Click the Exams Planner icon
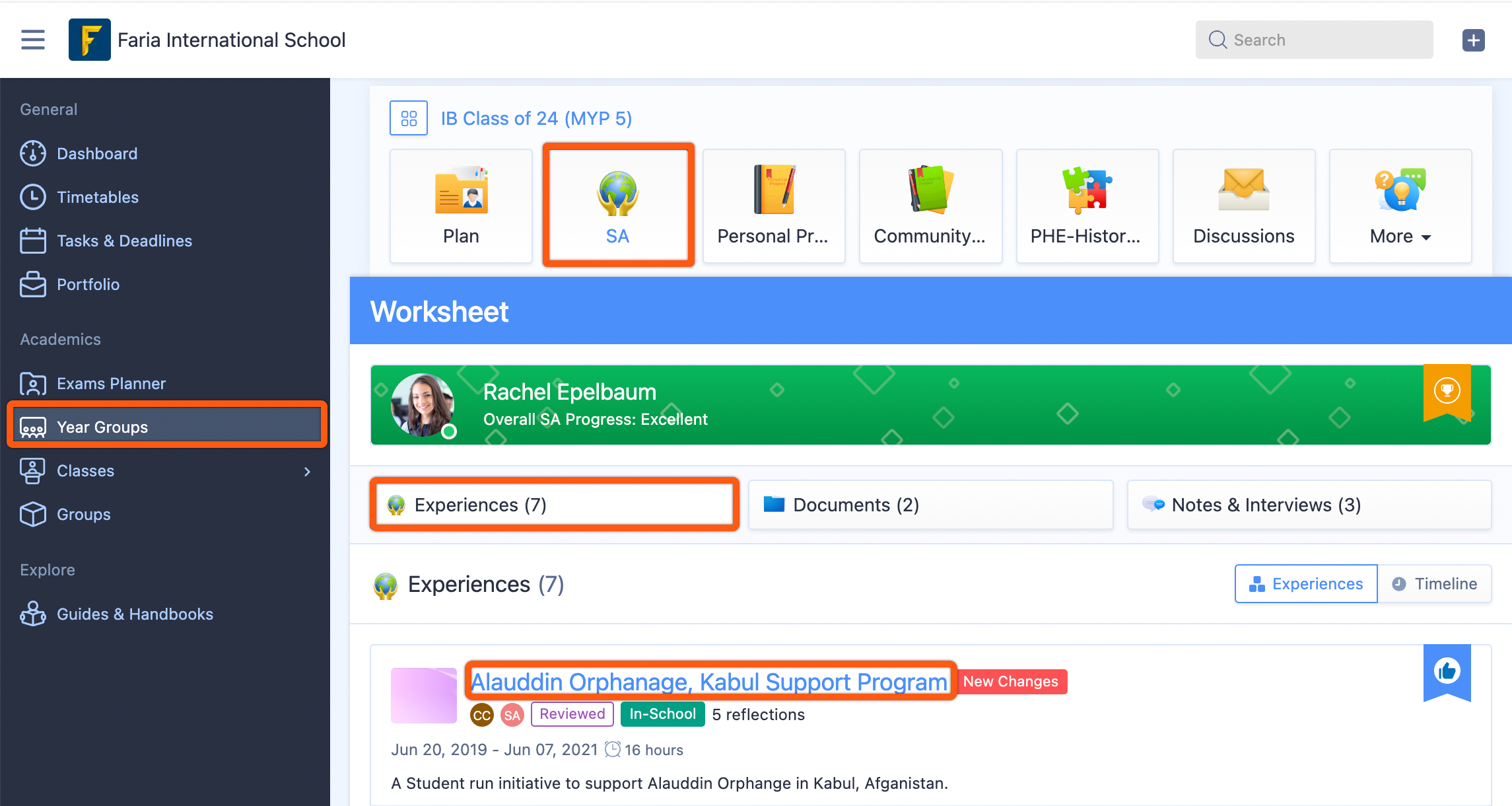 pyautogui.click(x=33, y=383)
